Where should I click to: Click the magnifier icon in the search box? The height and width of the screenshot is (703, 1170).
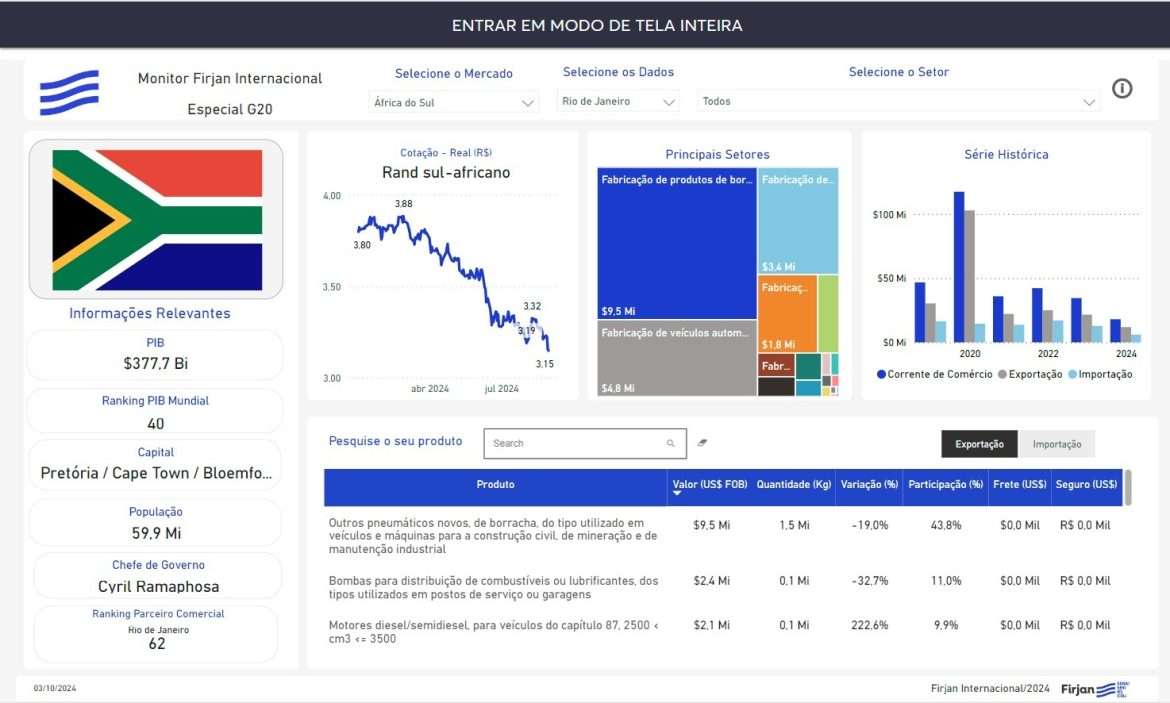671,443
